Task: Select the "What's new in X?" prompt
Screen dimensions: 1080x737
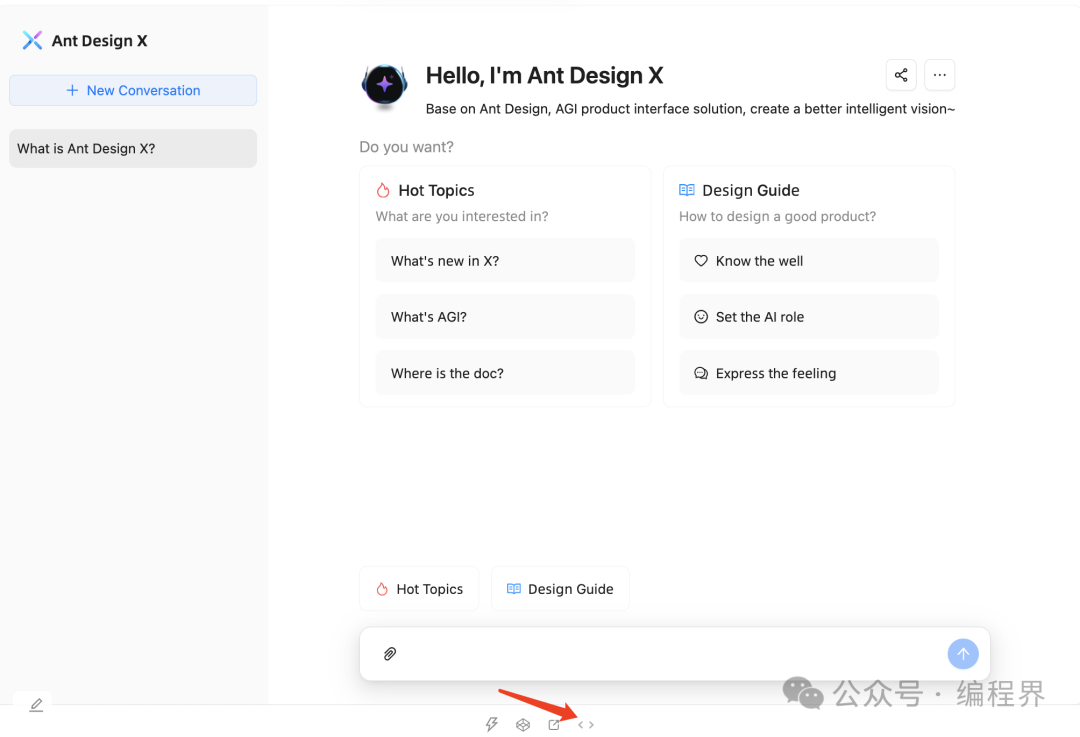Action: point(505,260)
